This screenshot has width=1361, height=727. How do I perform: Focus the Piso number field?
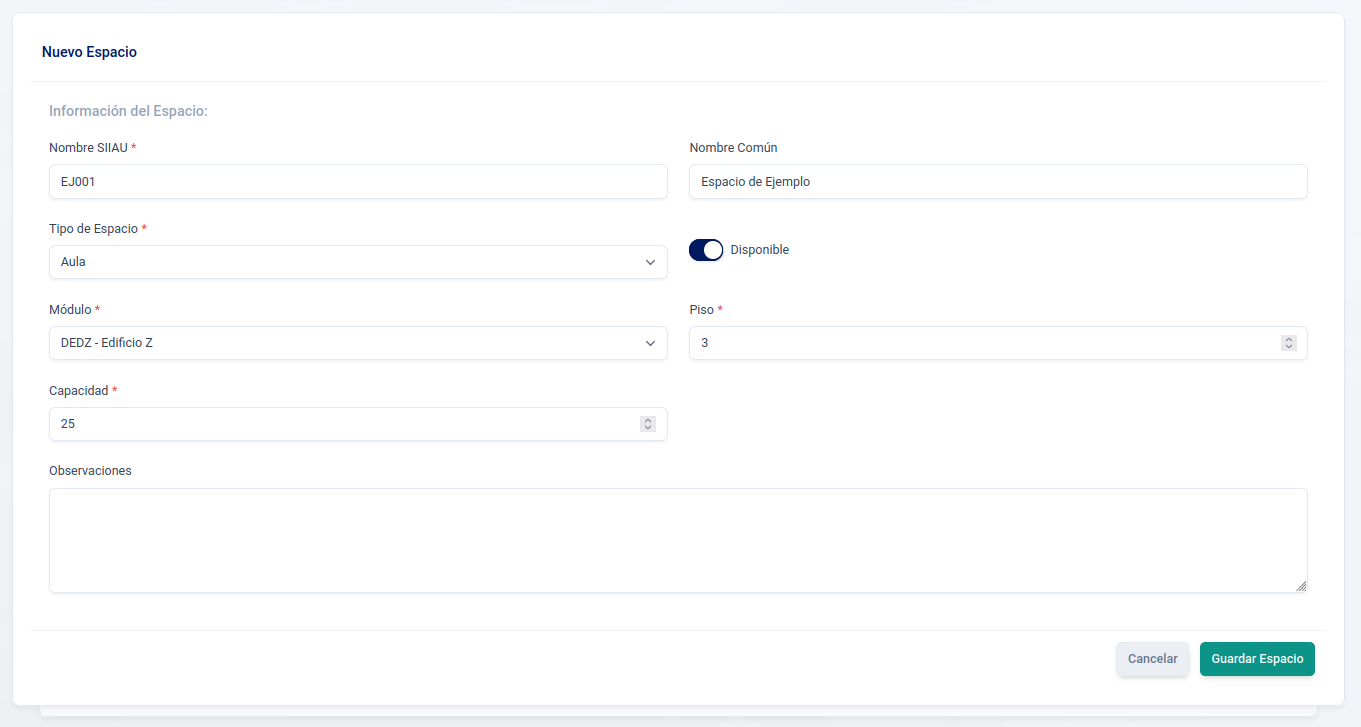pos(980,343)
